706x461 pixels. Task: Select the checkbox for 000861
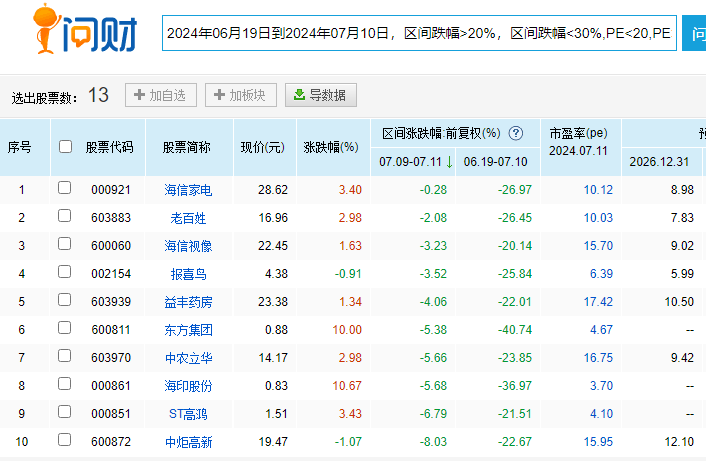pos(64,384)
